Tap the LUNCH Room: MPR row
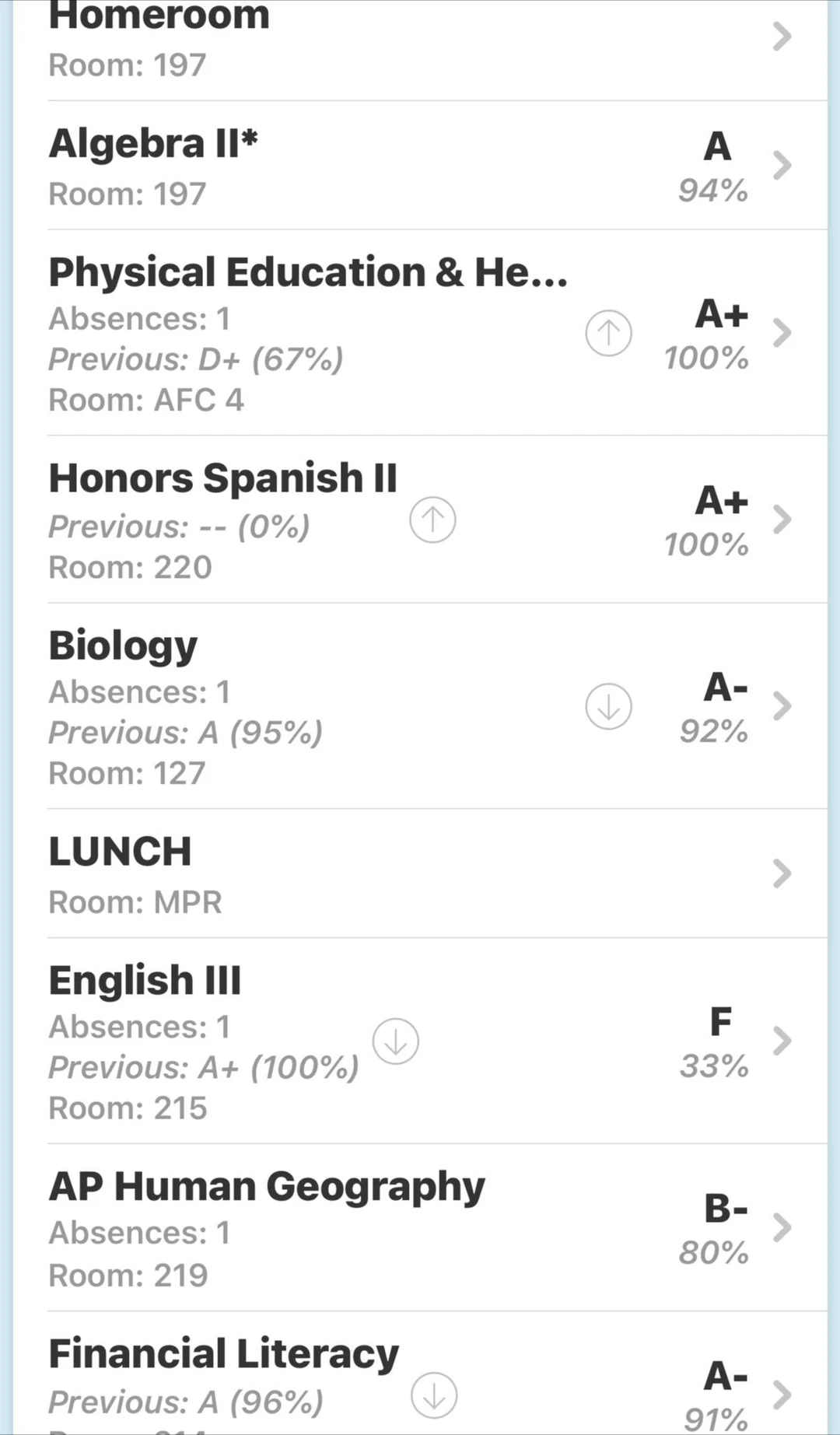The width and height of the screenshot is (840, 1435). [135, 902]
